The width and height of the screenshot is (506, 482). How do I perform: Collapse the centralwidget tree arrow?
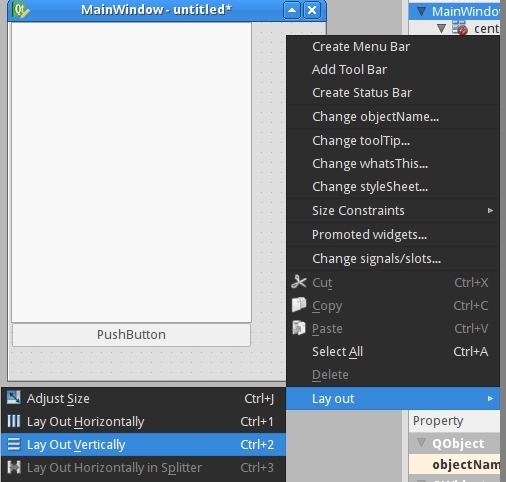441,28
